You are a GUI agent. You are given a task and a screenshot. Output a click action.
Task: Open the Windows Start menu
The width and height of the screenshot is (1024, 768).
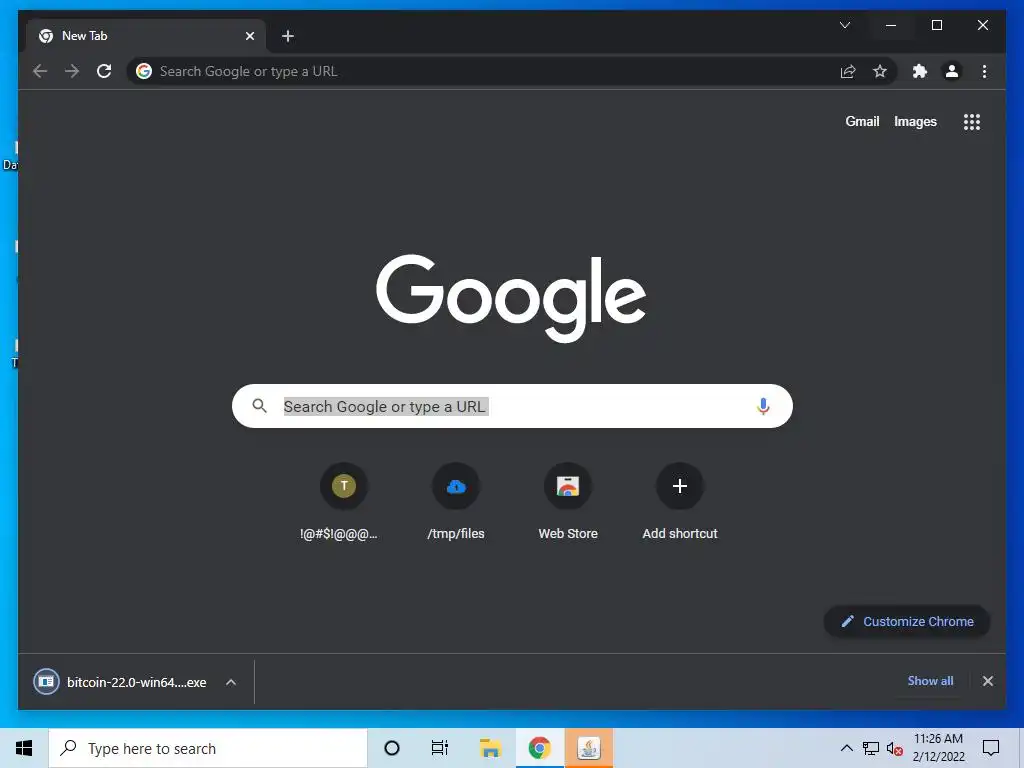[24, 748]
